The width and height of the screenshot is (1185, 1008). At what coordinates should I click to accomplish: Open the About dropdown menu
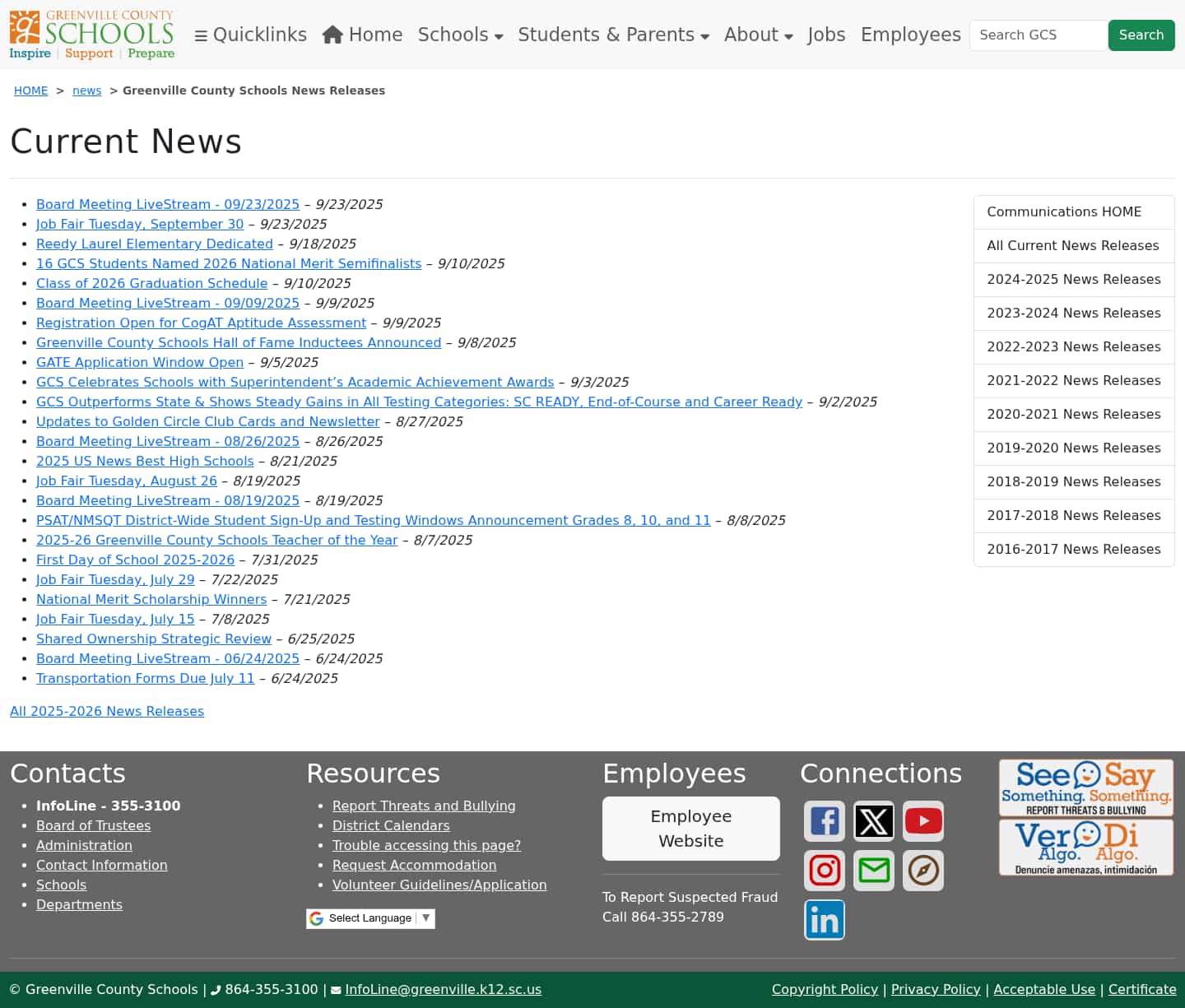point(758,35)
